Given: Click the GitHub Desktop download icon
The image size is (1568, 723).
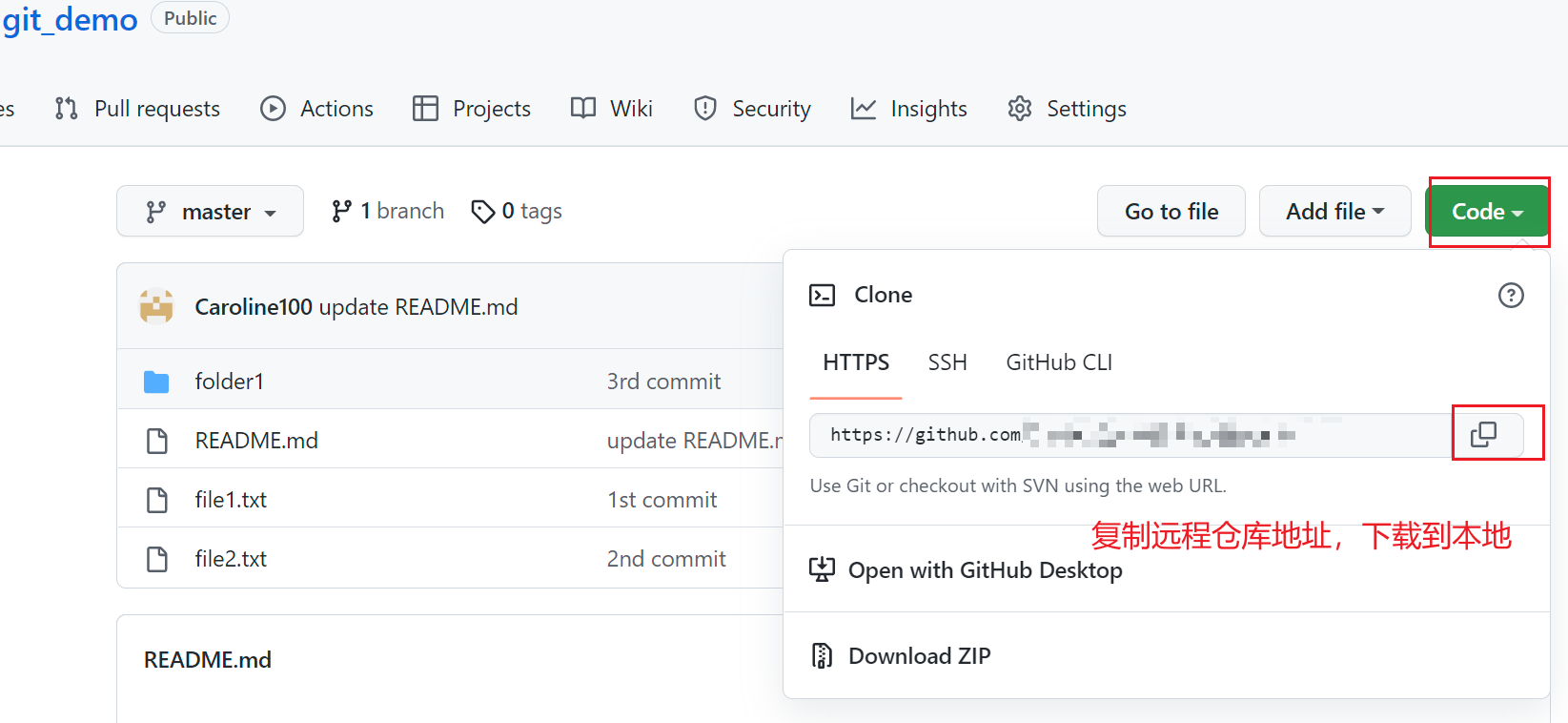Looking at the screenshot, I should [x=822, y=569].
